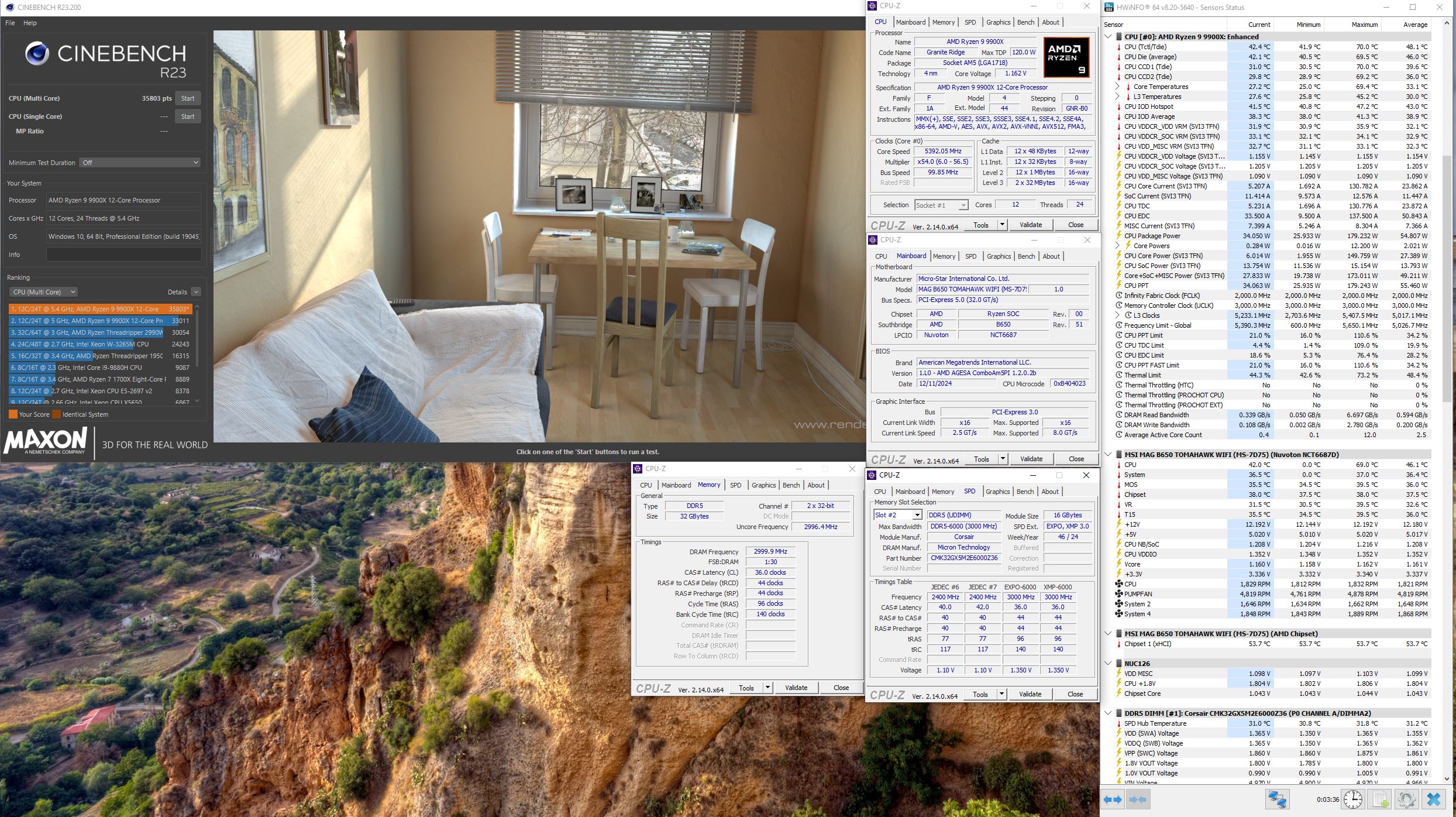Expand L3 Temperatures in HWiNFO
The height and width of the screenshot is (817, 1456).
[x=1117, y=97]
